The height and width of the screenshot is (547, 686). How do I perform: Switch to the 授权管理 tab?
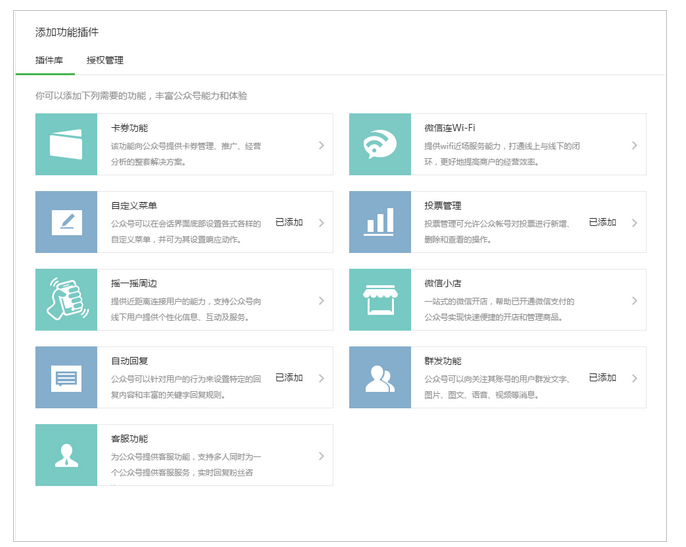click(105, 61)
